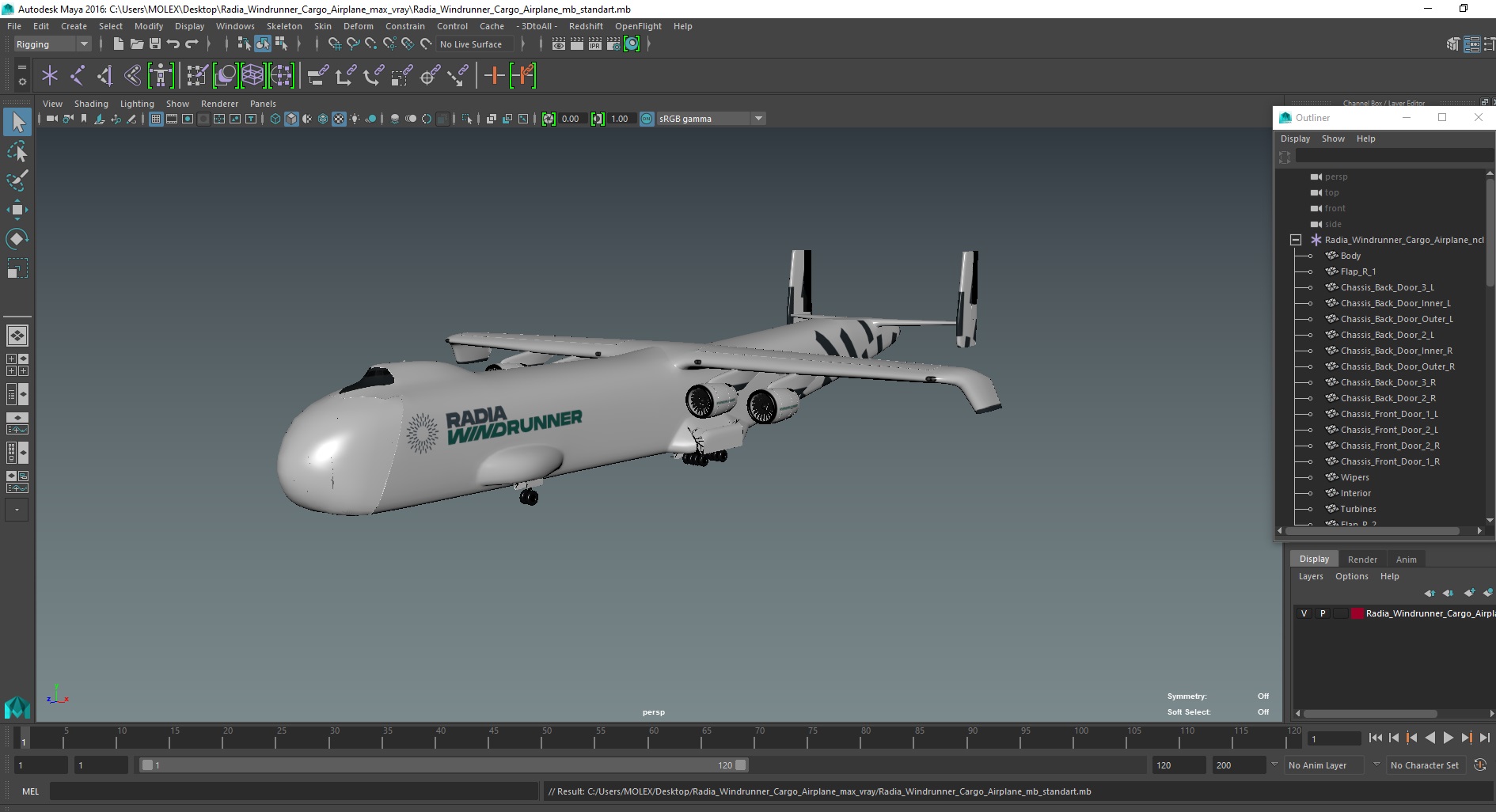
Task: Collapse Radia_Windrunner_Cargo_Airplane node in Outliner
Action: click(1295, 240)
